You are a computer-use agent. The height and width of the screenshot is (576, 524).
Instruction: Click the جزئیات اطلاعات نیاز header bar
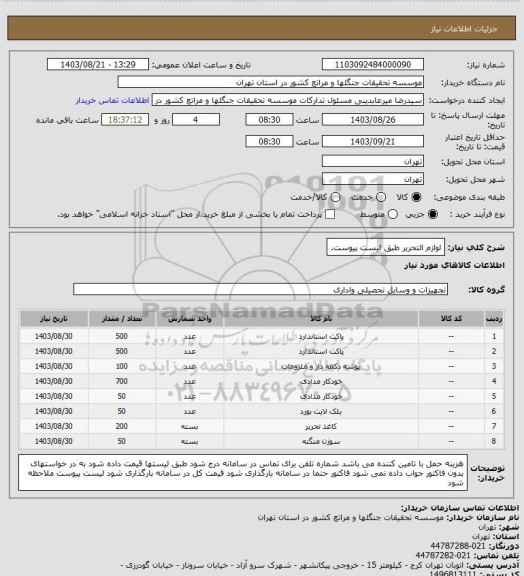(262, 28)
